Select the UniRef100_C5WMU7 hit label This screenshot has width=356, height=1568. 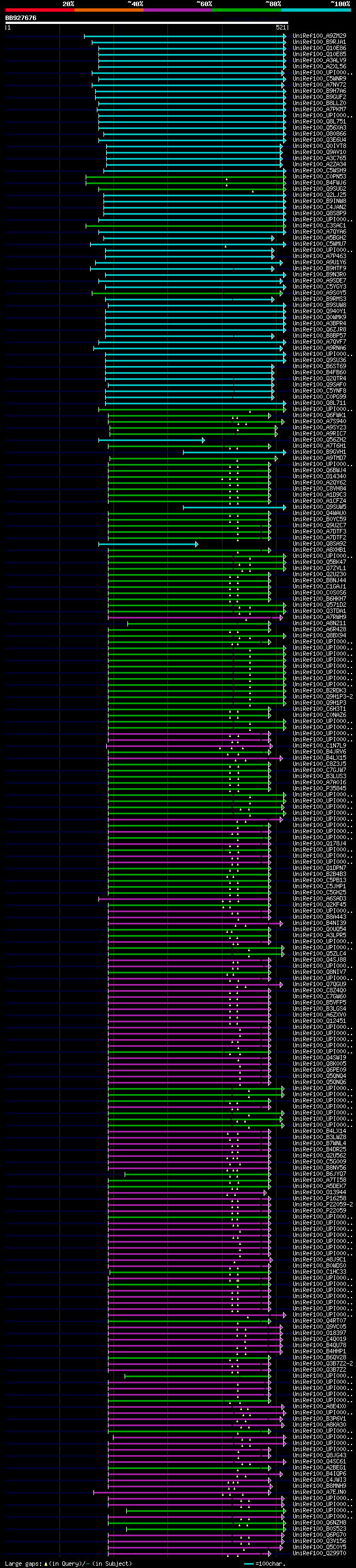click(319, 244)
